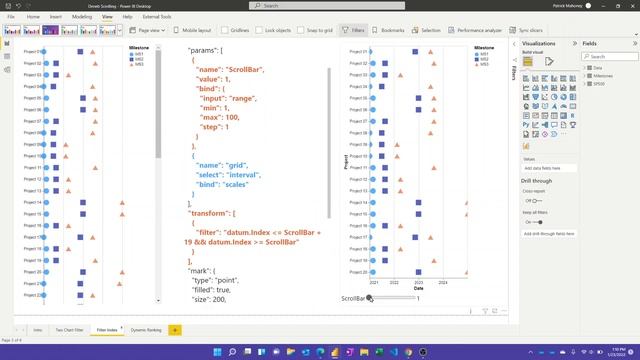Switch to the Dynamic Ranking page
This screenshot has height=360, width=640.
(146, 330)
